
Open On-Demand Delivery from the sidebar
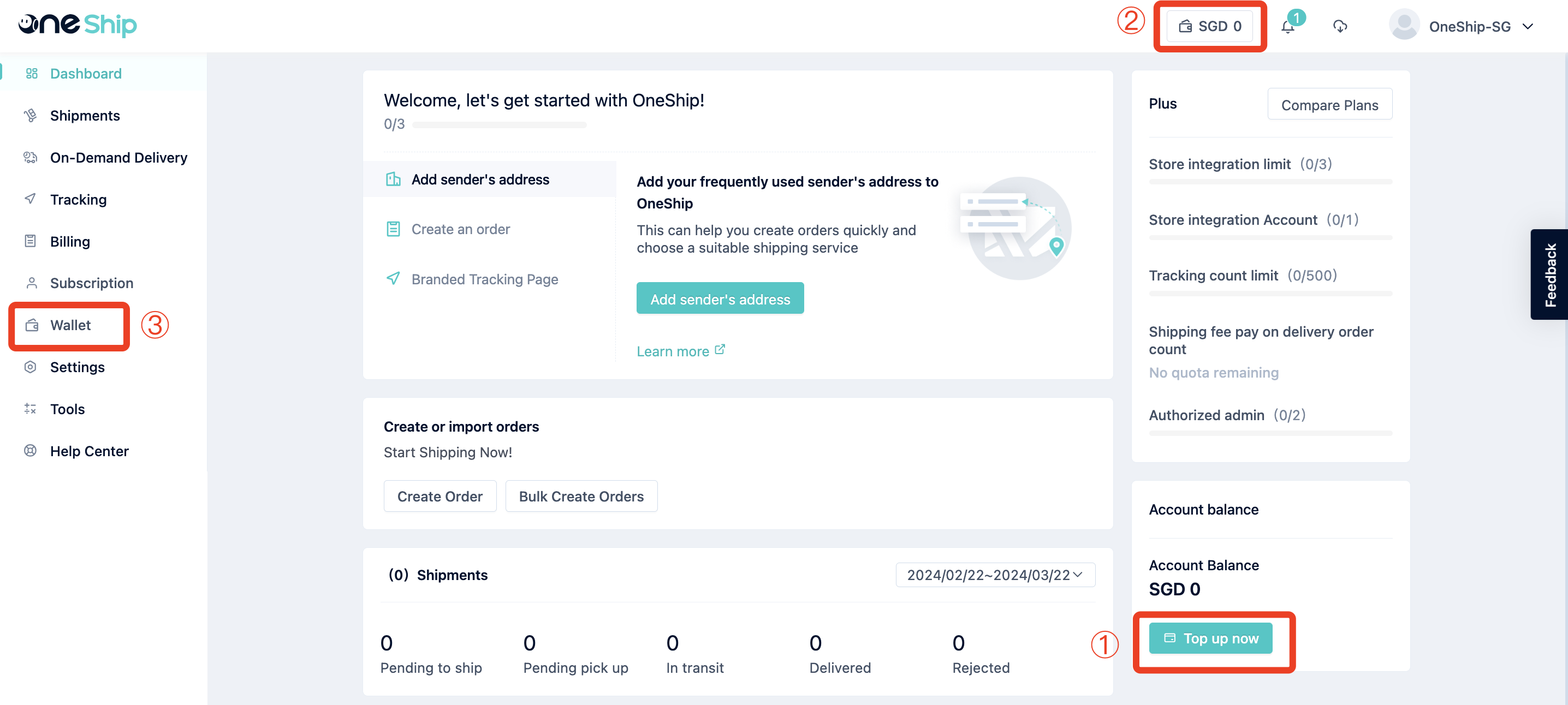pyautogui.click(x=118, y=158)
